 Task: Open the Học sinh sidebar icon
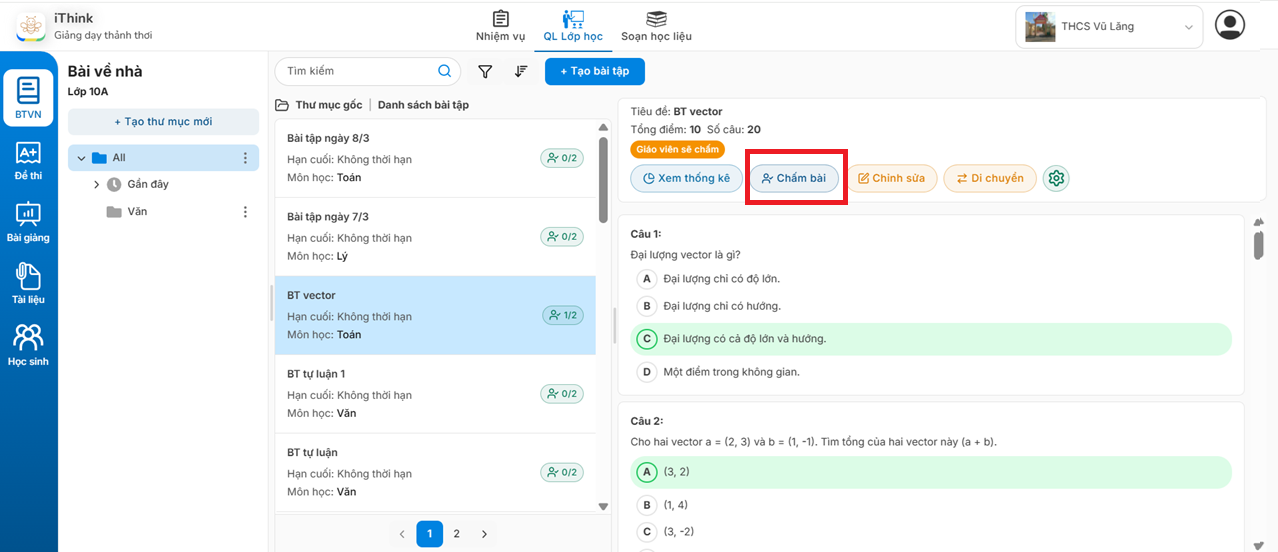point(28,345)
